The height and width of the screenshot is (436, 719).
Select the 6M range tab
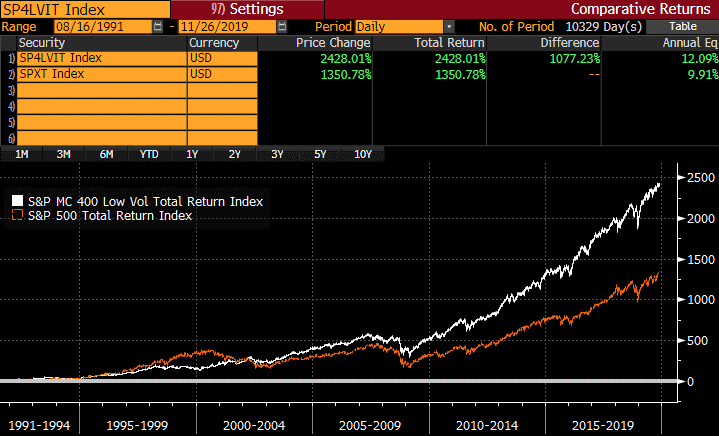[x=106, y=154]
